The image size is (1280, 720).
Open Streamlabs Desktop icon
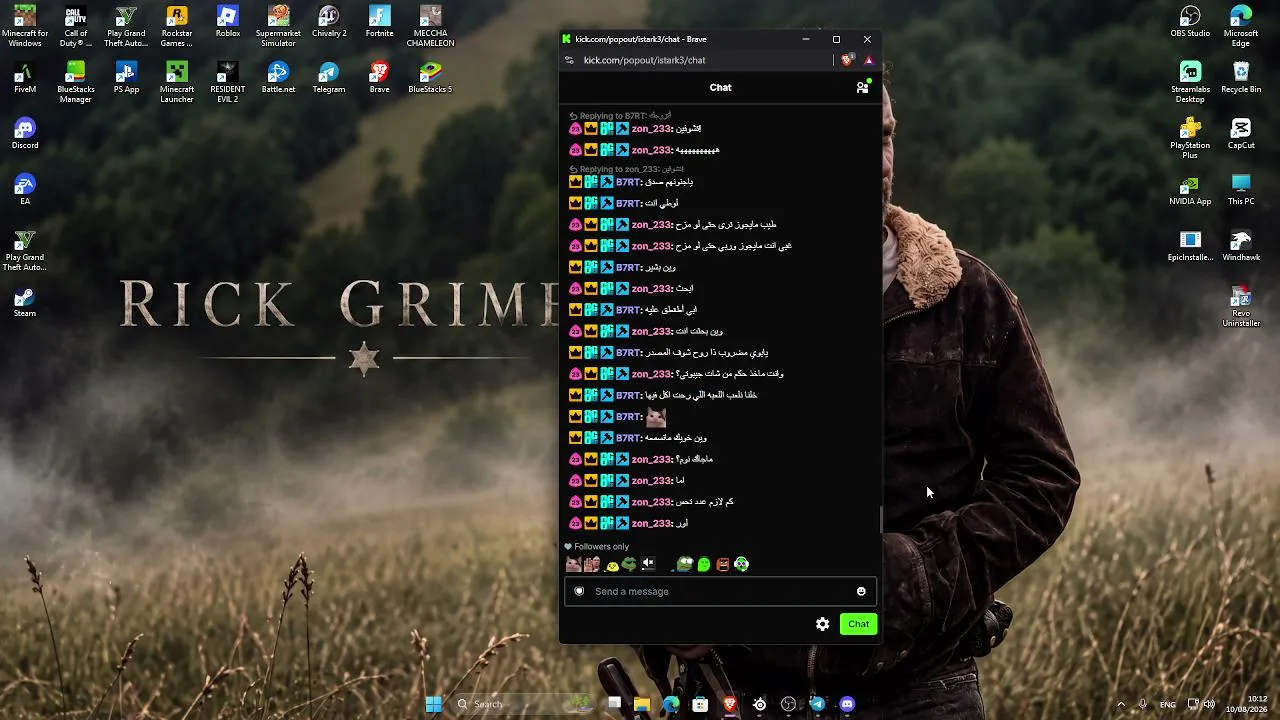pyautogui.click(x=1190, y=82)
